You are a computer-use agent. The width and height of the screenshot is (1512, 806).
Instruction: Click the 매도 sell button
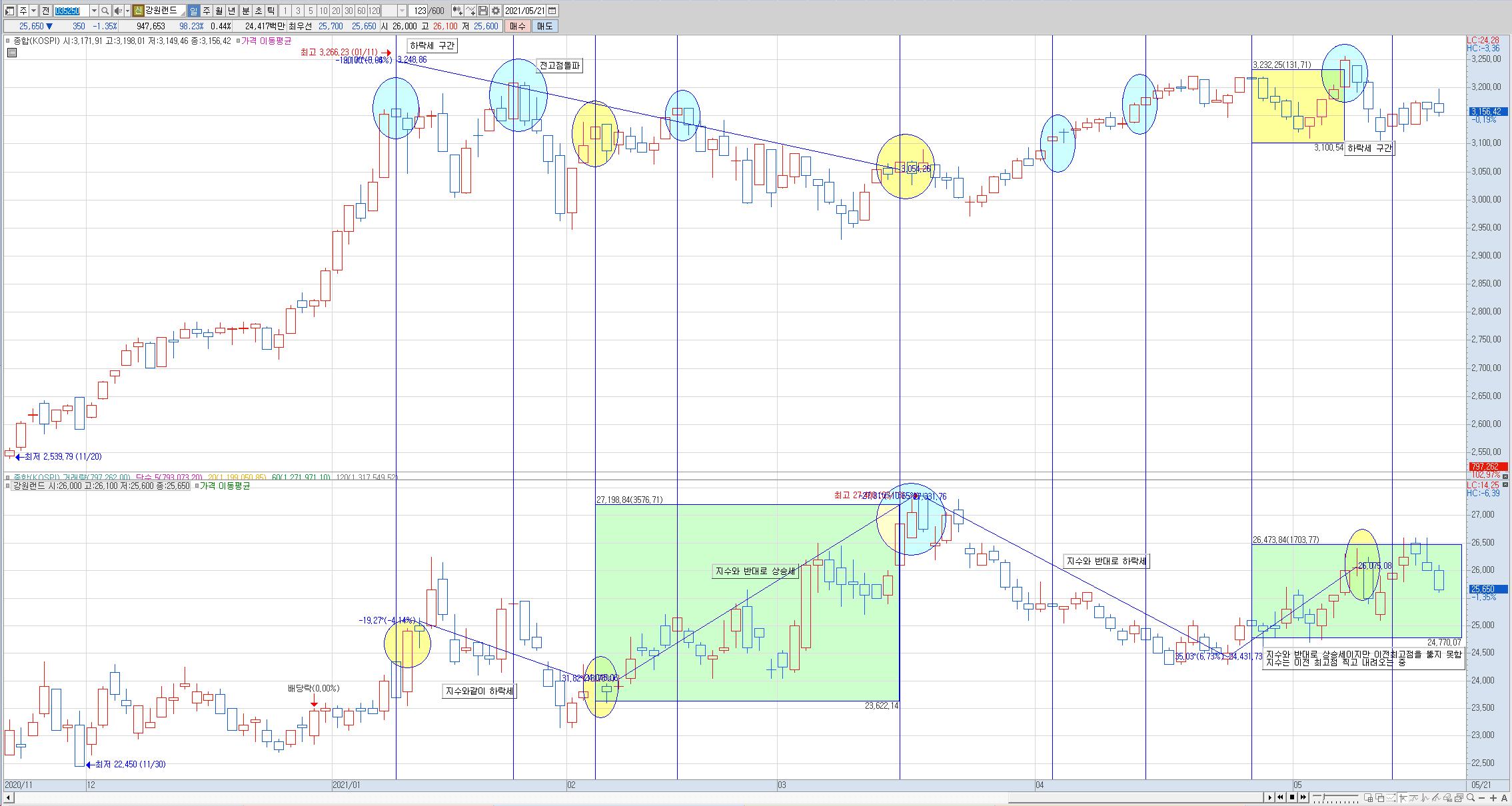(x=544, y=26)
